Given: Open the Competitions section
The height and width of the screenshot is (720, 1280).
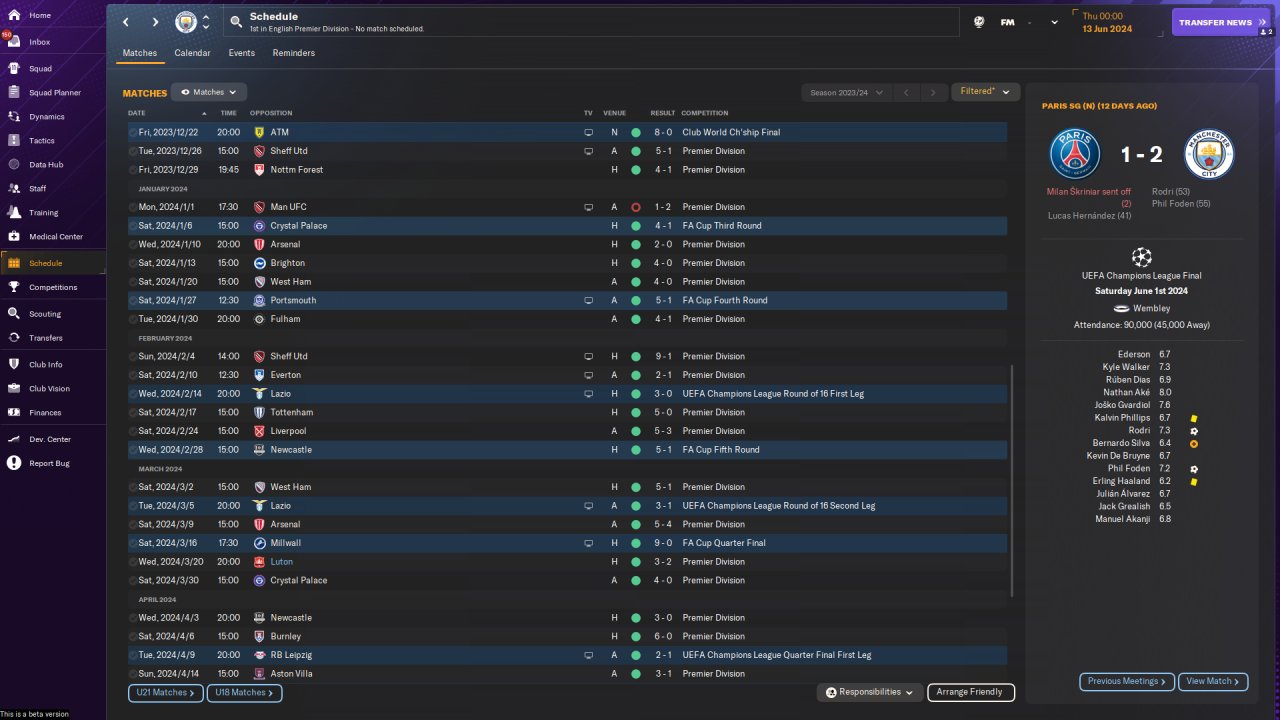Looking at the screenshot, I should tap(53, 287).
